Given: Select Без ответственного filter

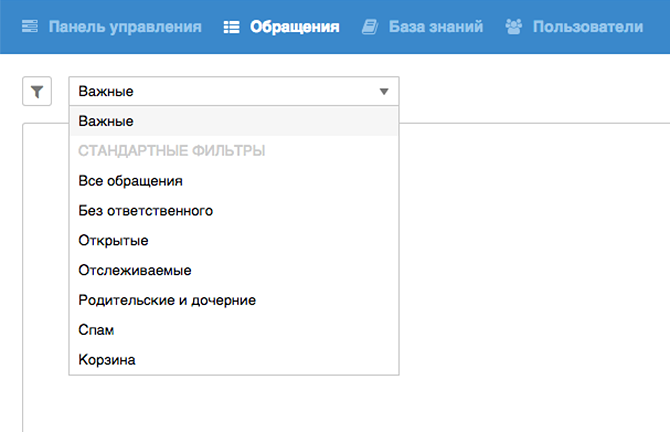Looking at the screenshot, I should pos(234,211).
